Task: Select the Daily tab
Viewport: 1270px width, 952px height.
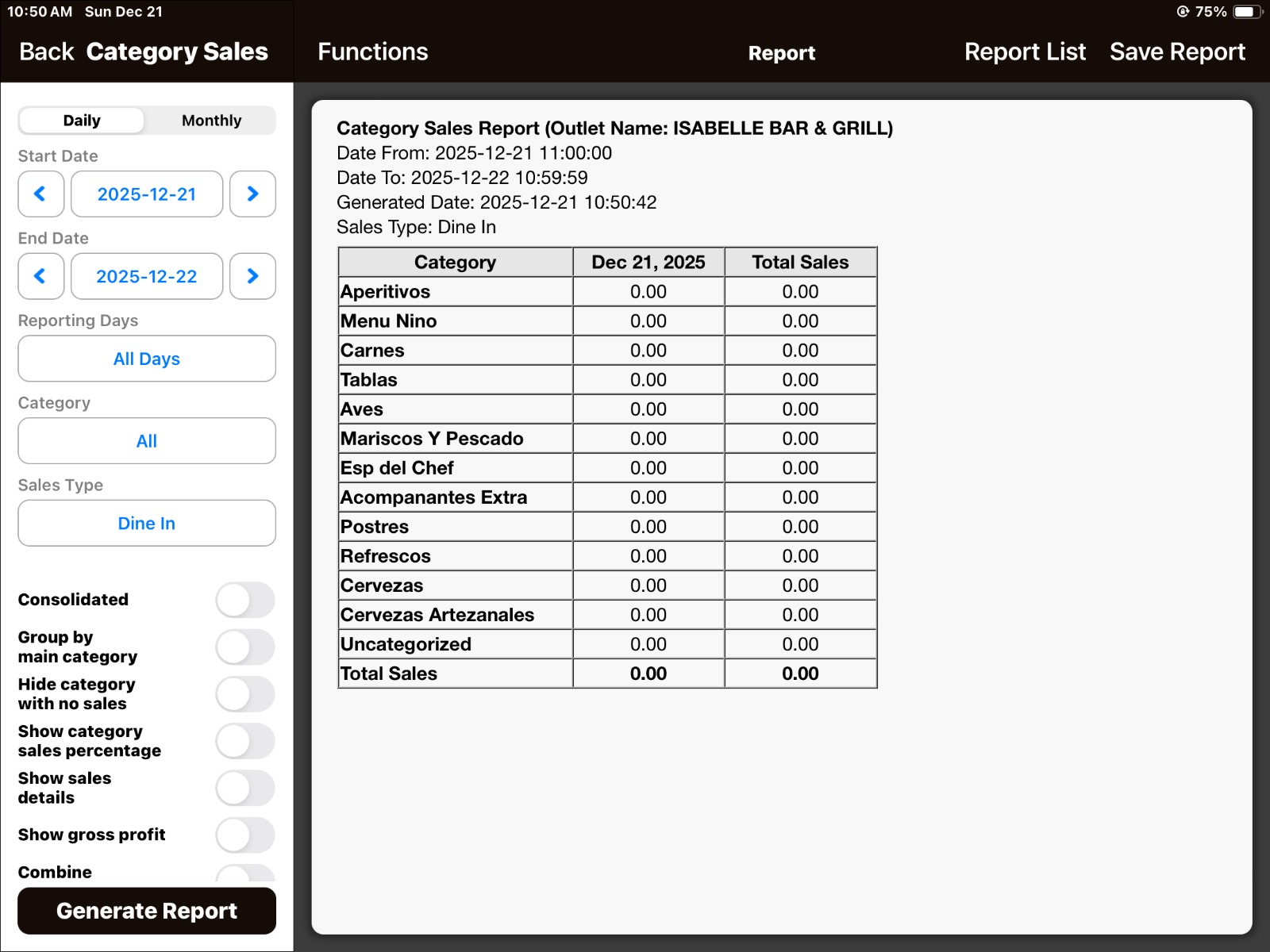Action: coord(82,121)
